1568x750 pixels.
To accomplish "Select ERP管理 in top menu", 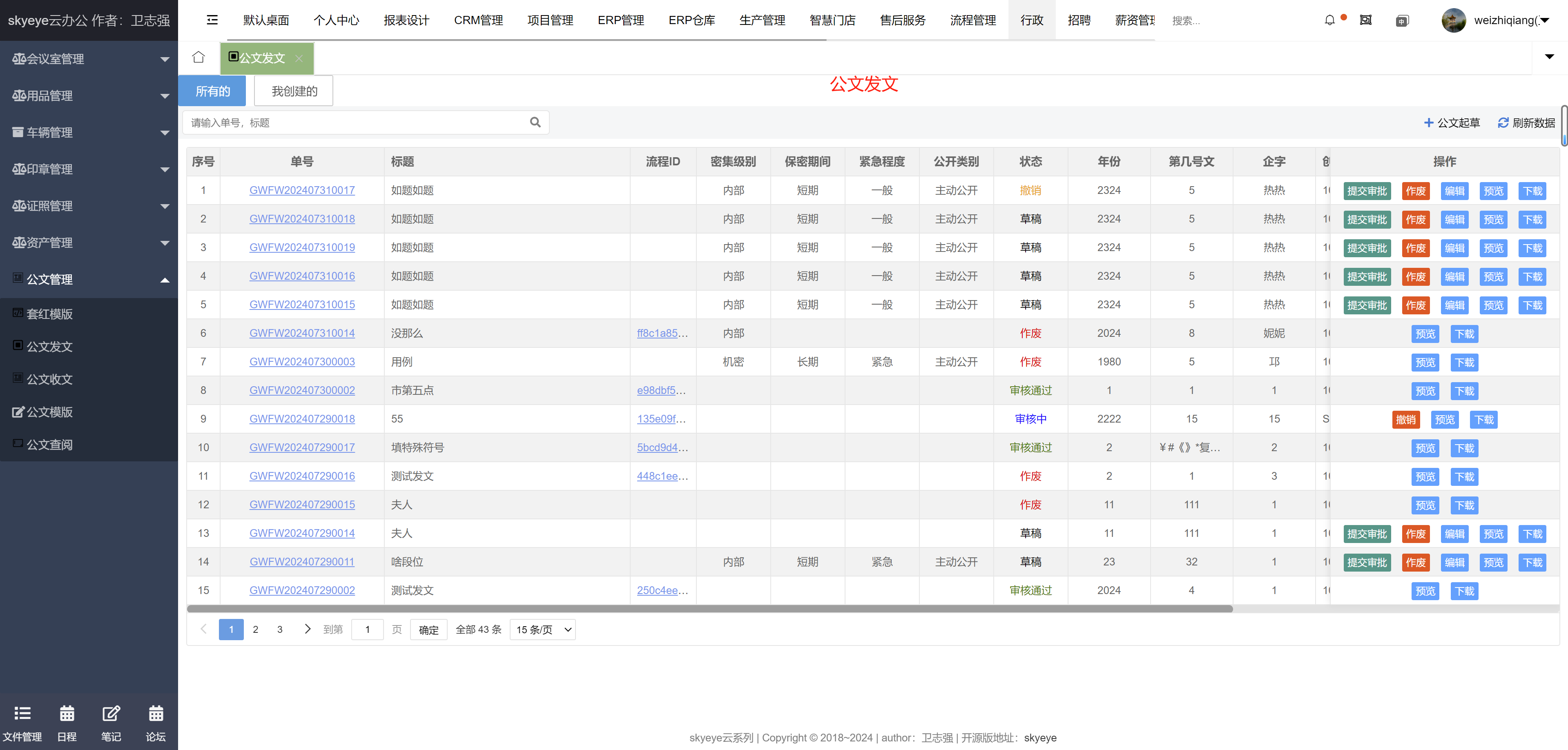I will pyautogui.click(x=620, y=20).
